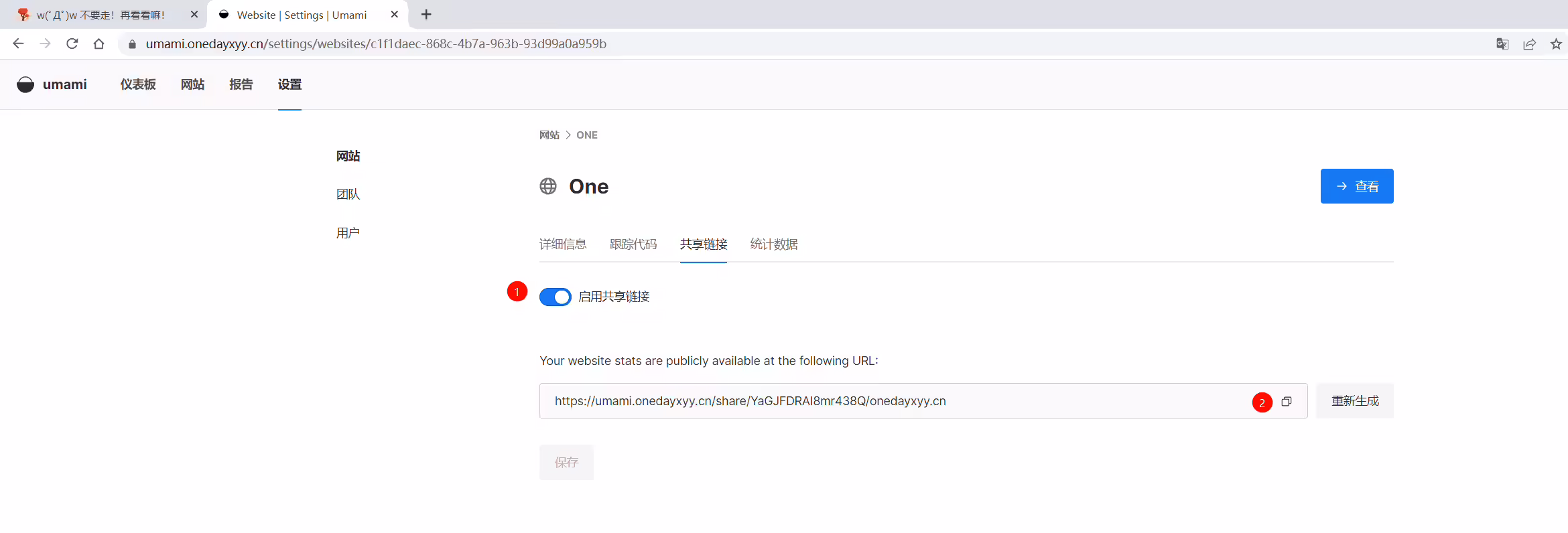
Task: Click the share page icon in address bar
Action: coord(1529,44)
